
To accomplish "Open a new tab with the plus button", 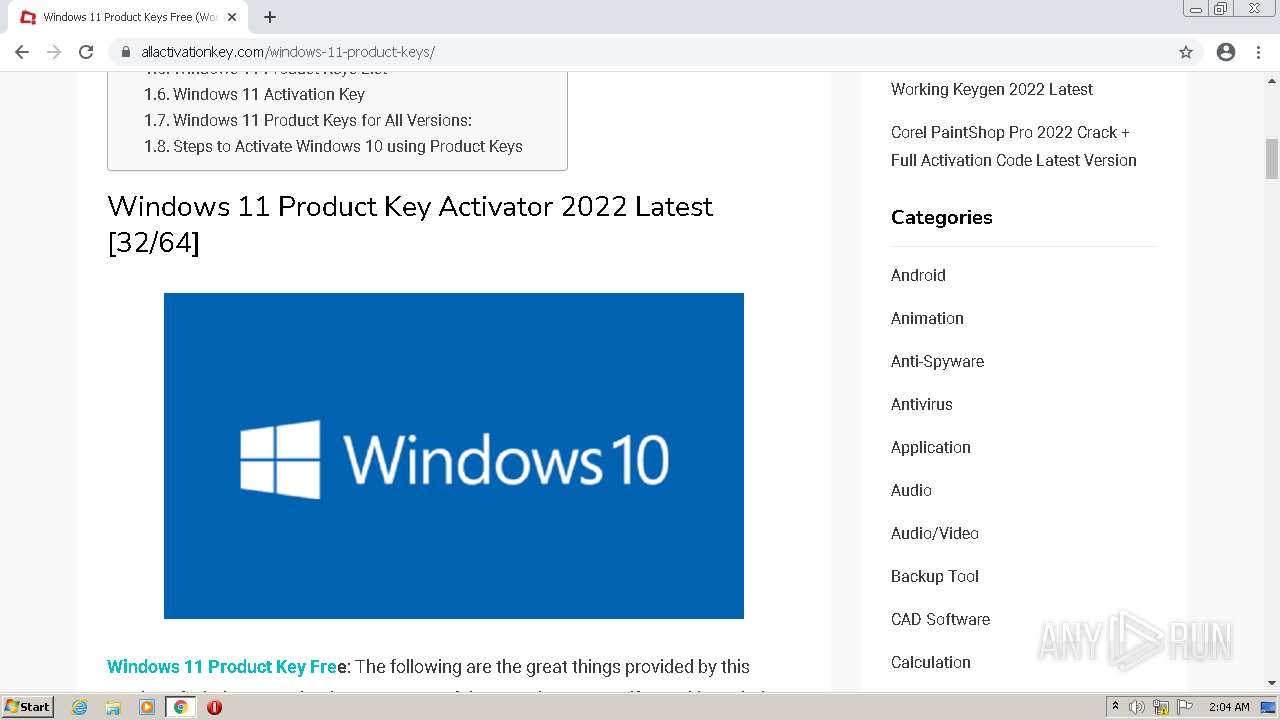I will coord(270,17).
